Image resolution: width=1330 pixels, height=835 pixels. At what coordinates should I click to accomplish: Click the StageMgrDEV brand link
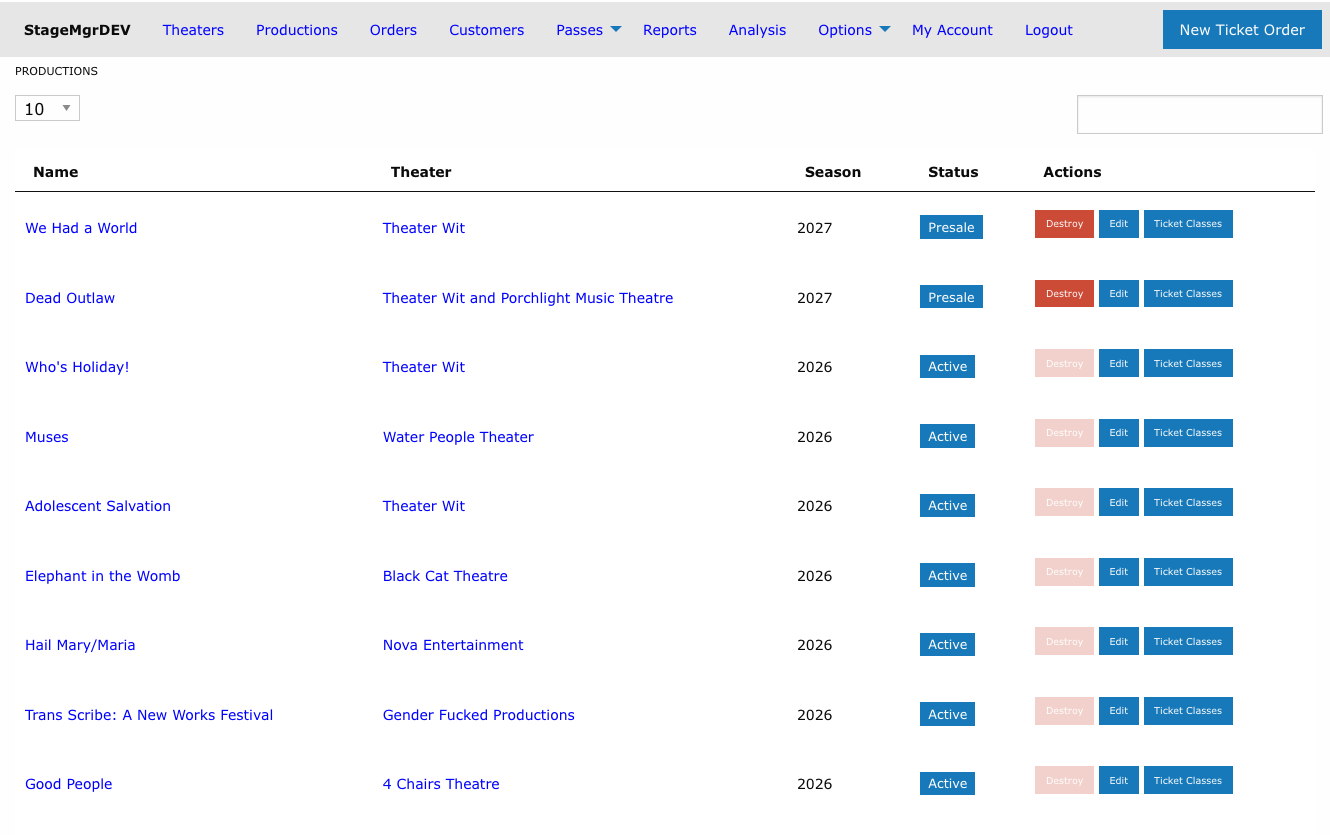click(x=77, y=30)
